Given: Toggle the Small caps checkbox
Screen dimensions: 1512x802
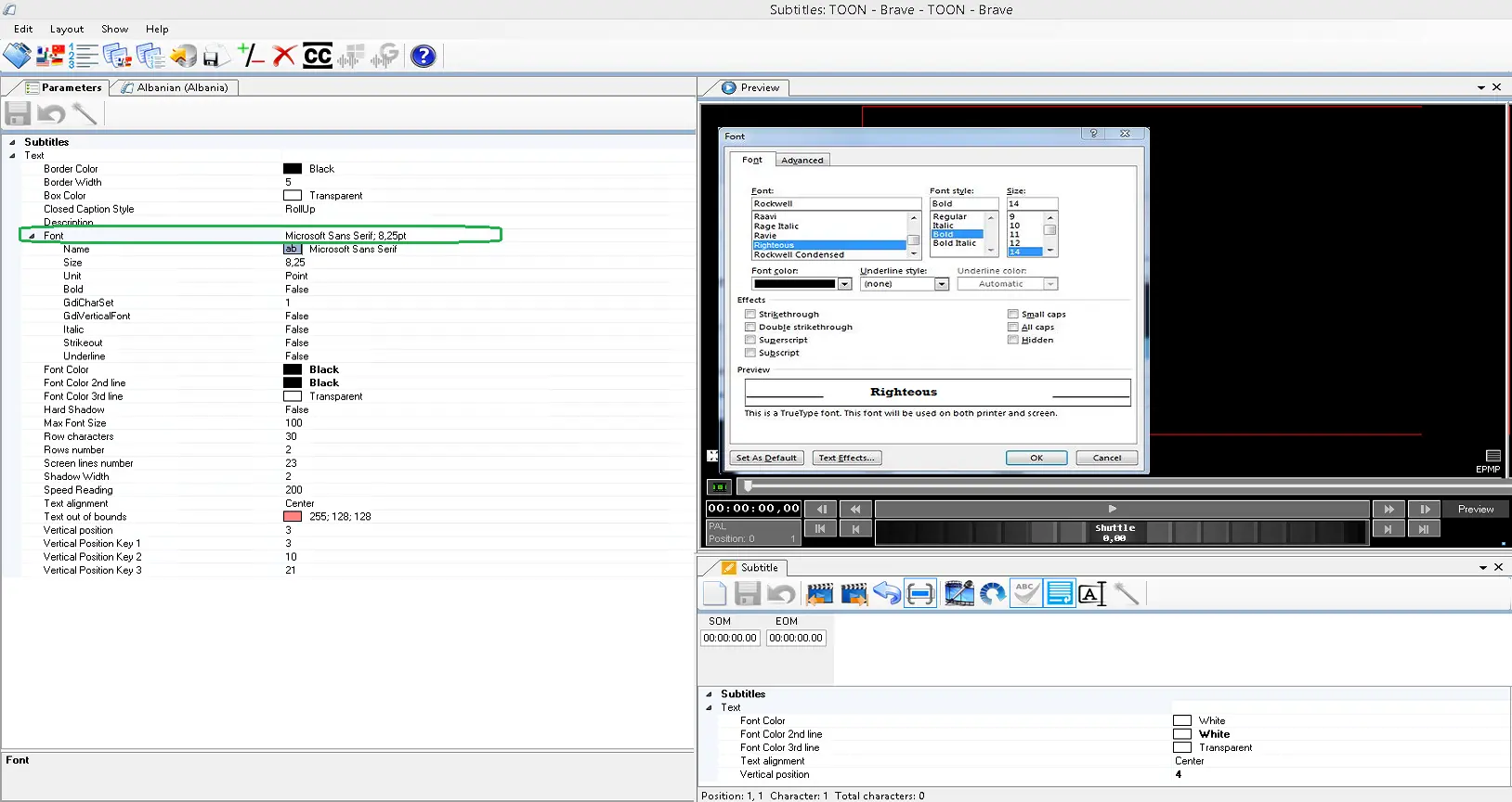Looking at the screenshot, I should (1013, 315).
